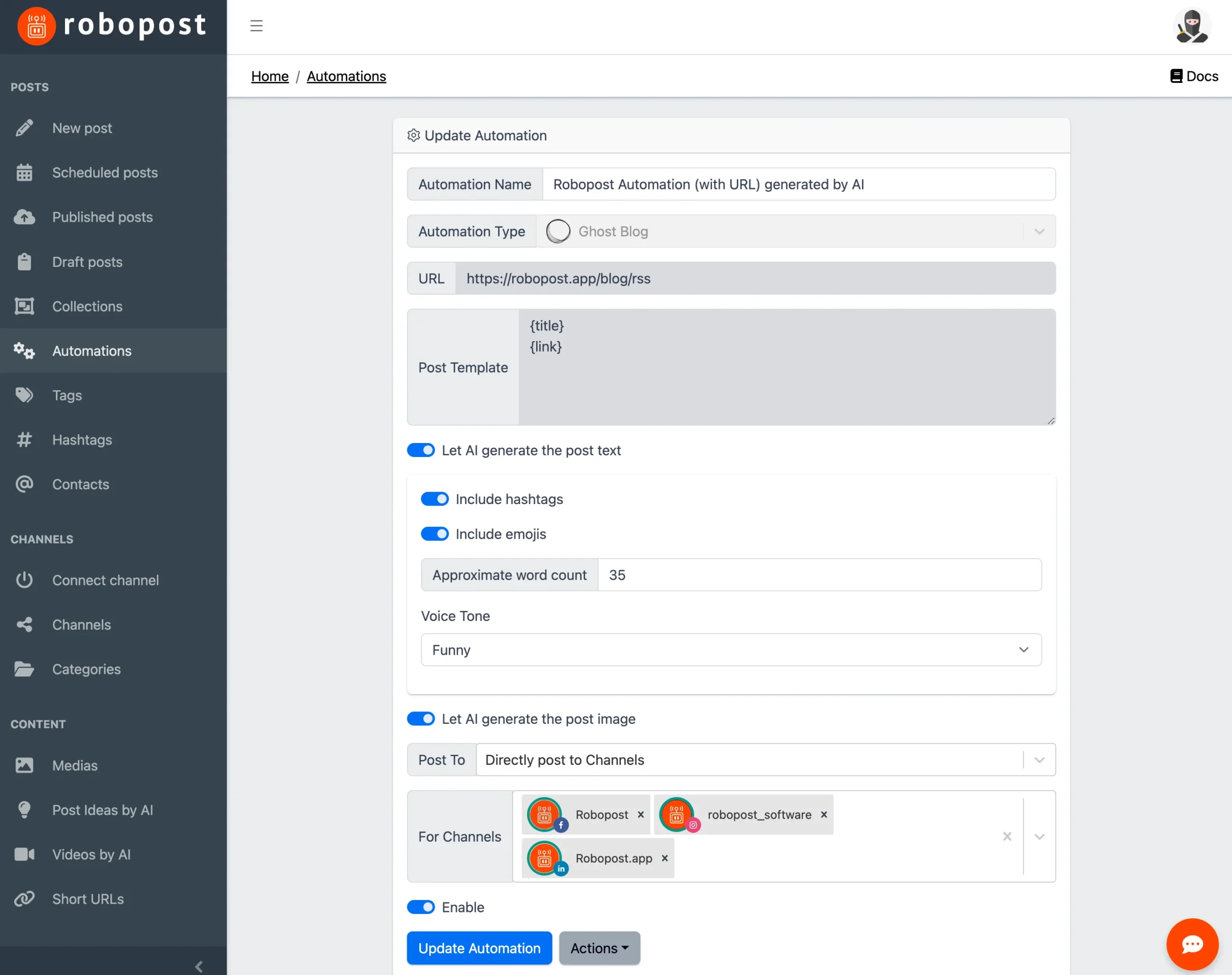
Task: Open Scheduled posts in sidebar
Action: tap(113, 172)
